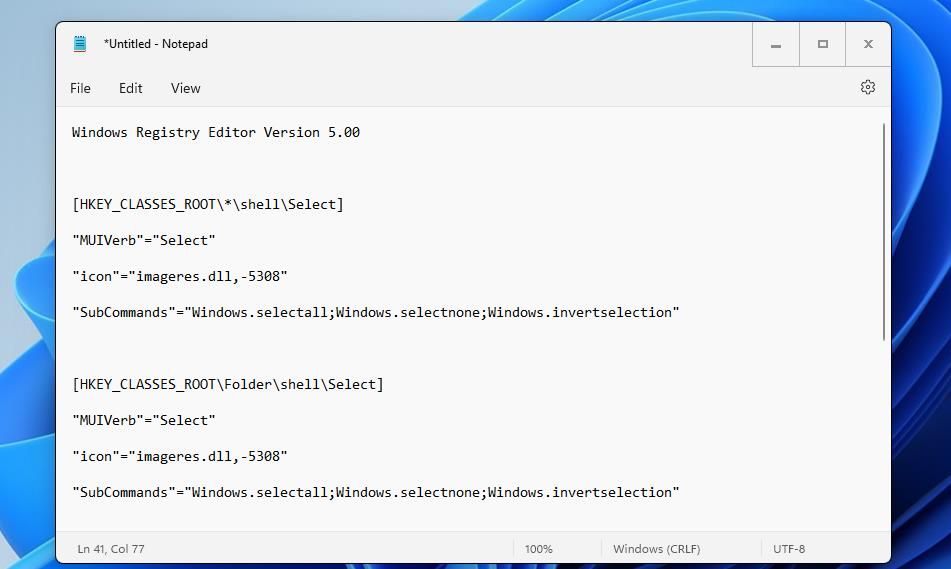The height and width of the screenshot is (569, 951).
Task: Open Notepad settings gear icon
Action: pos(867,87)
